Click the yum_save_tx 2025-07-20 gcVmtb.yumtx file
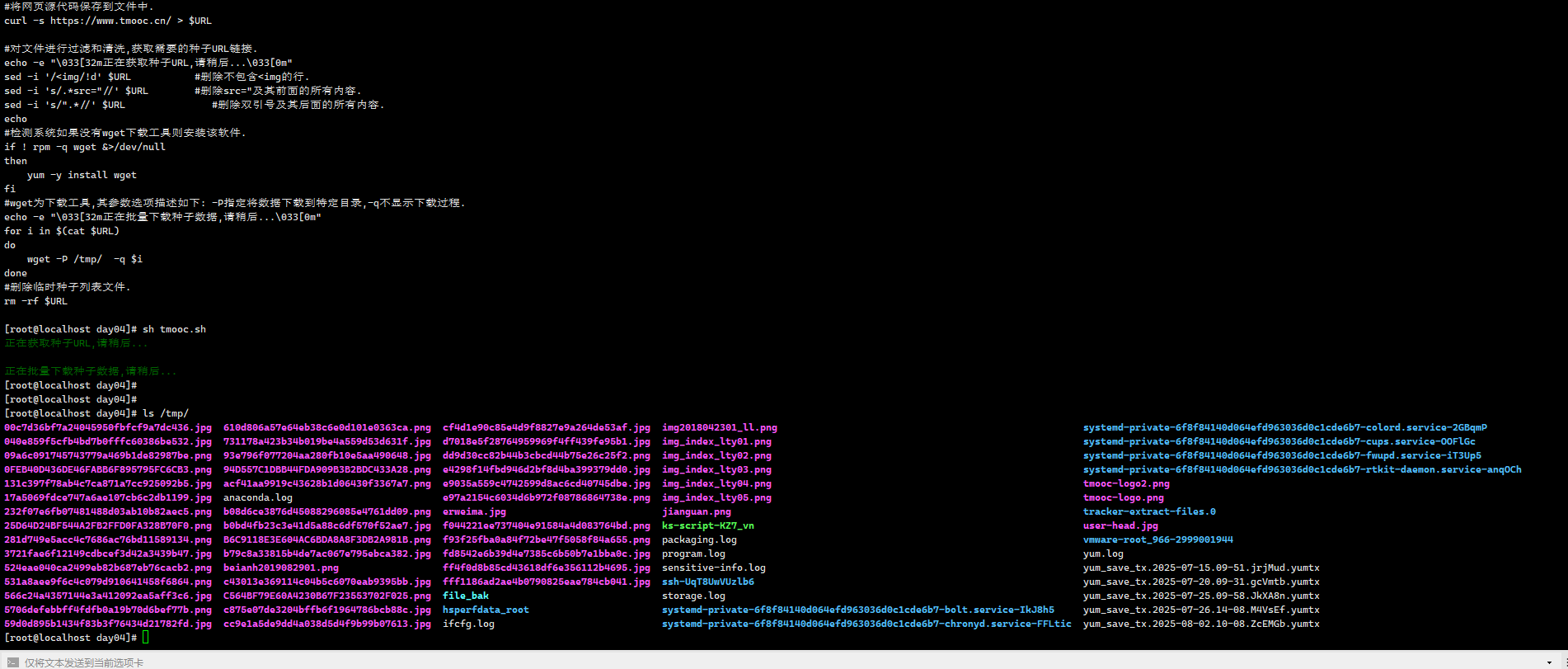The height and width of the screenshot is (669, 1568). coord(1201,582)
